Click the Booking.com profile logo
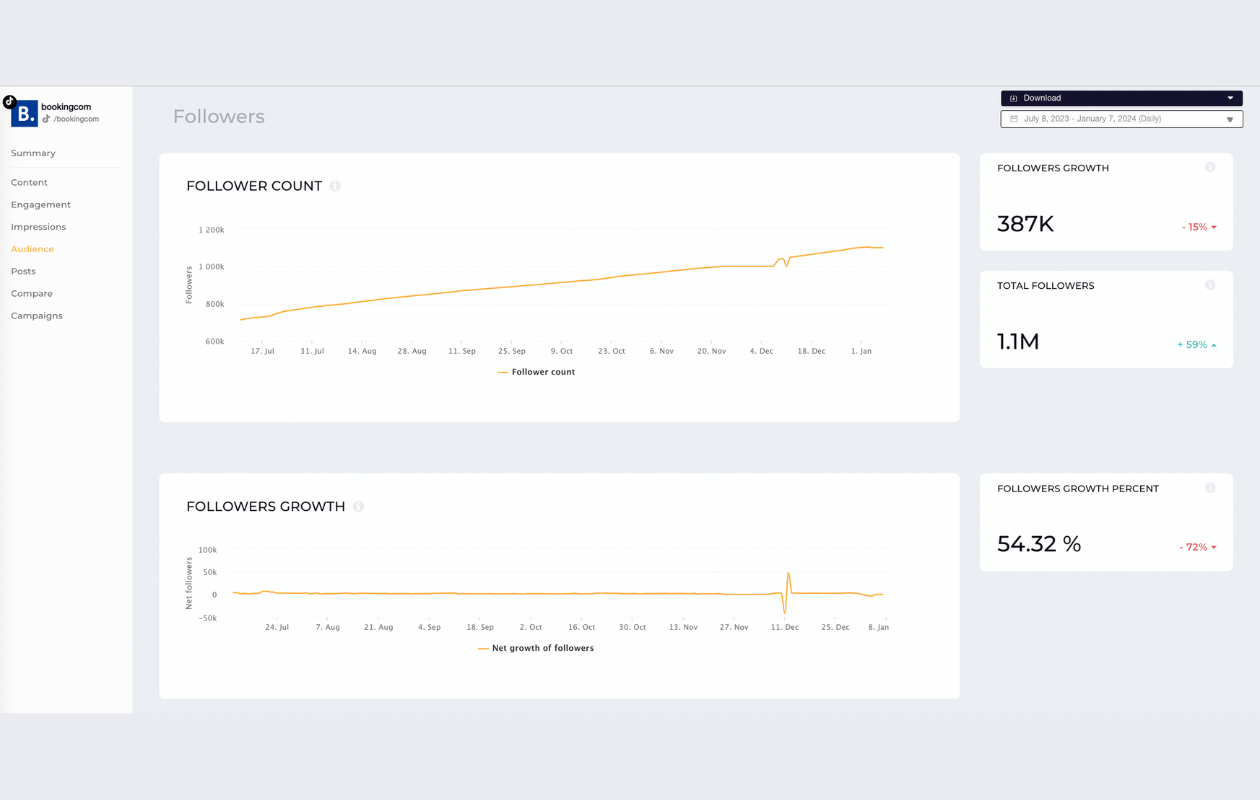This screenshot has height=800, width=1260. tap(24, 113)
